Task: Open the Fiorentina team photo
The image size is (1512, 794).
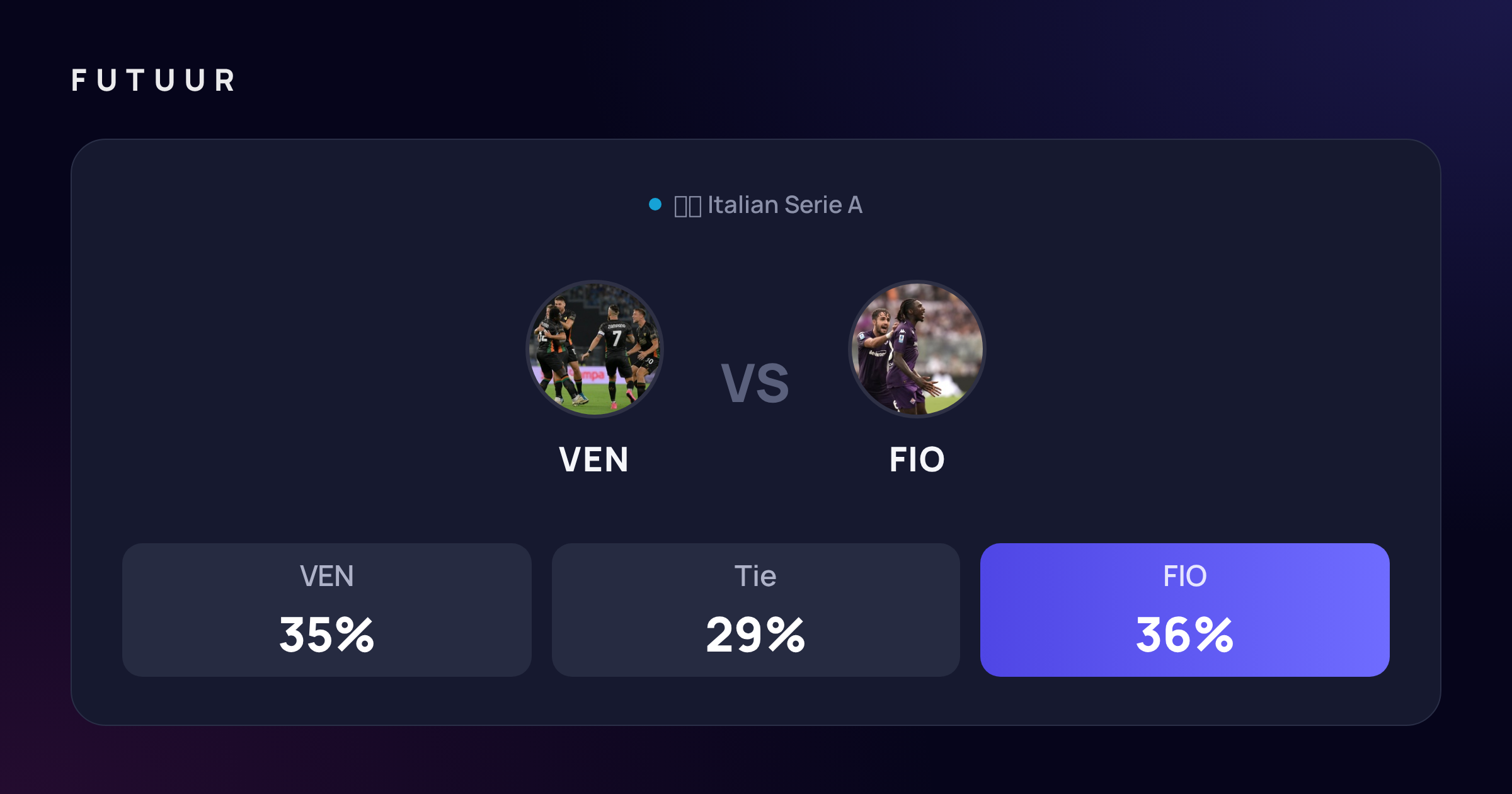Action: [917, 348]
